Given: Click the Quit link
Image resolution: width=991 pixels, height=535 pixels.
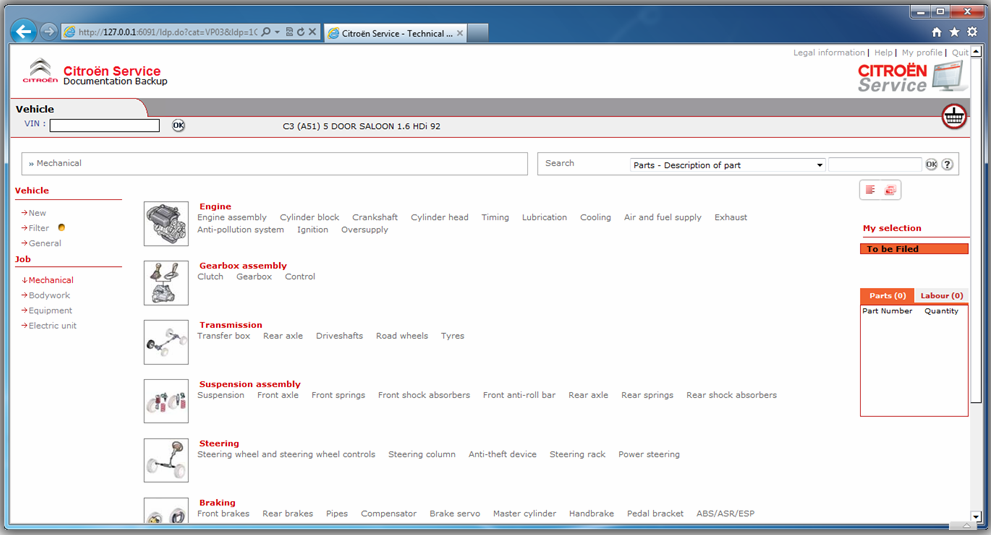Looking at the screenshot, I should tap(960, 52).
